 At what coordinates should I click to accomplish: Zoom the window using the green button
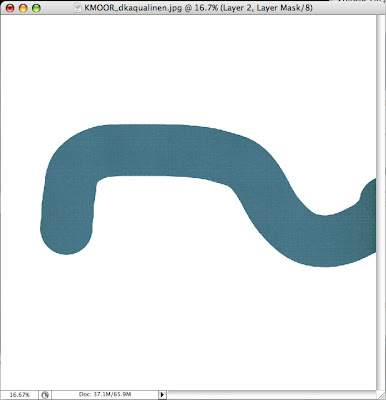pos(36,8)
